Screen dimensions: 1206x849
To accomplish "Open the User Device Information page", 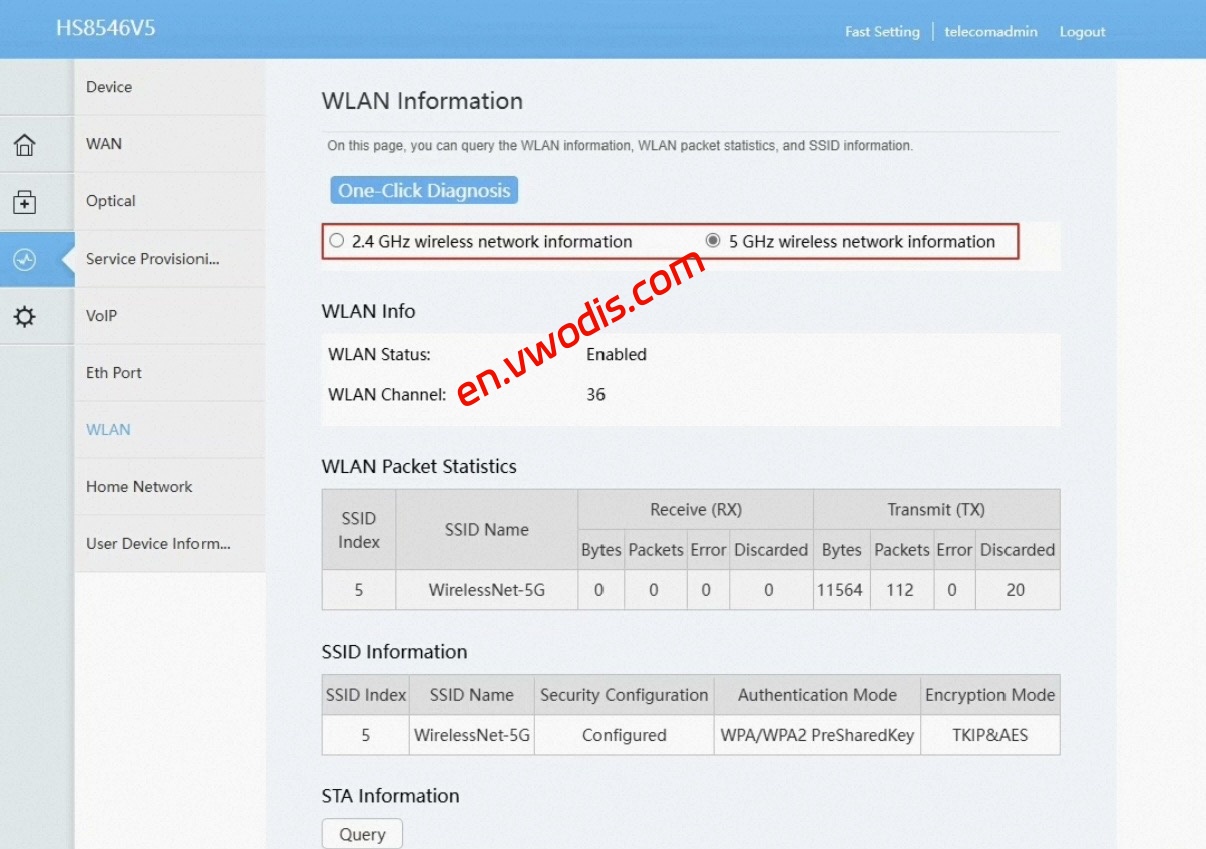I will [157, 543].
